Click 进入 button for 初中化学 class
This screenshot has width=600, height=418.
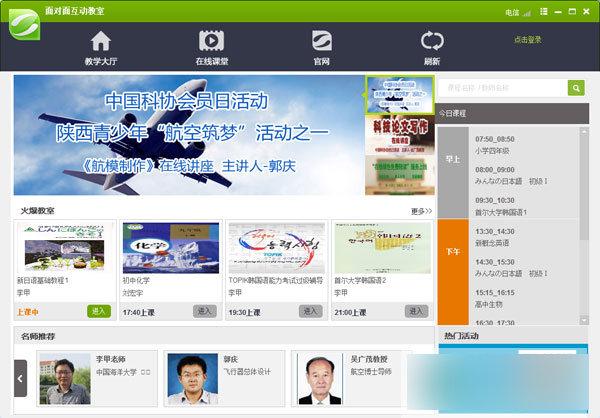click(205, 311)
